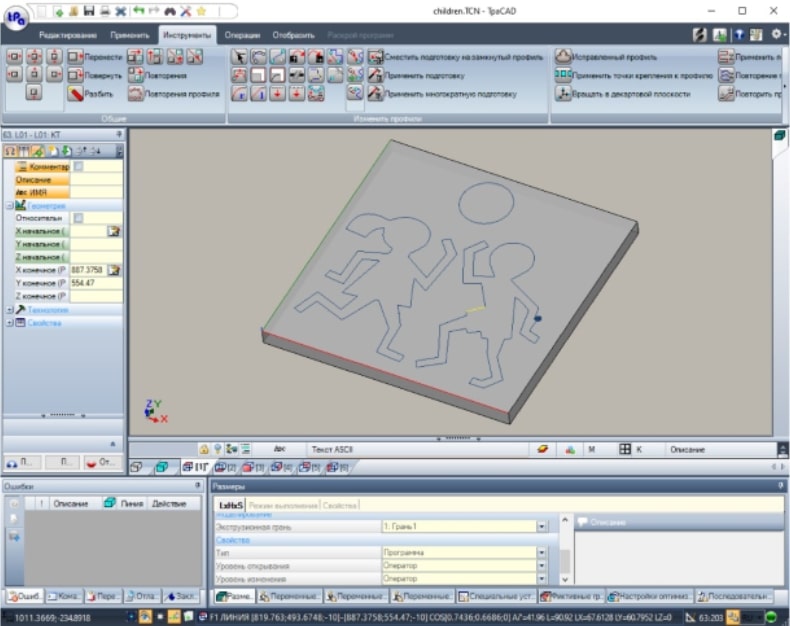
Task: Click Применить подготовку hammer tool
Action: point(416,75)
